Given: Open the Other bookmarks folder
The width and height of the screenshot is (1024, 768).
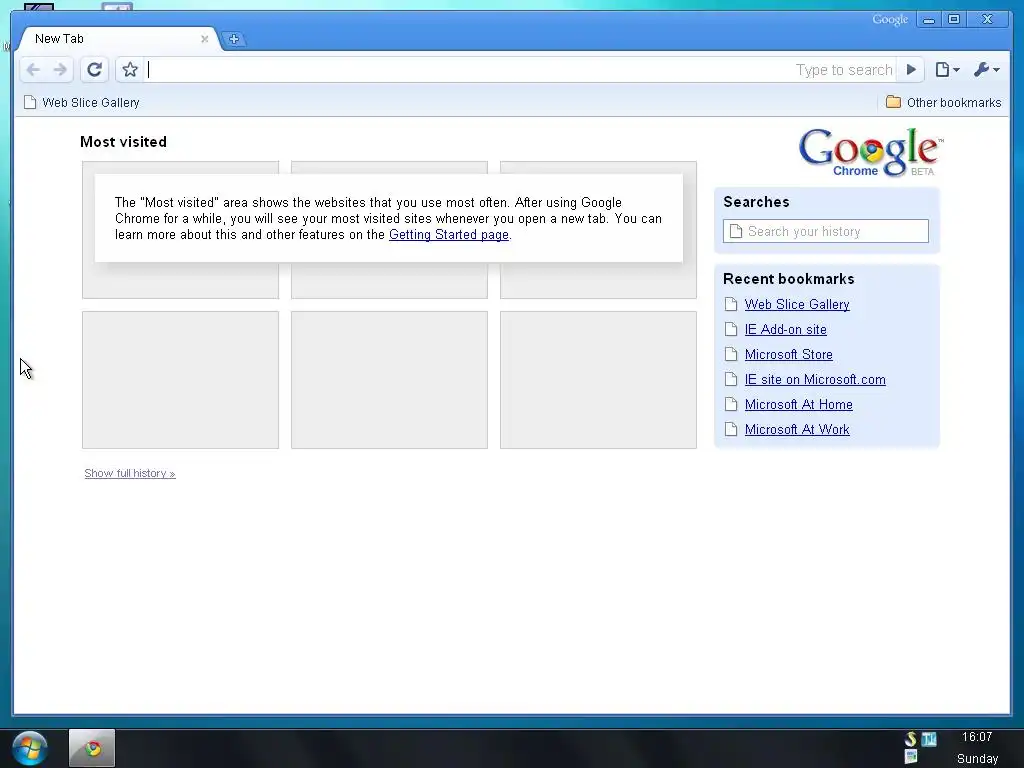Looking at the screenshot, I should click(943, 103).
